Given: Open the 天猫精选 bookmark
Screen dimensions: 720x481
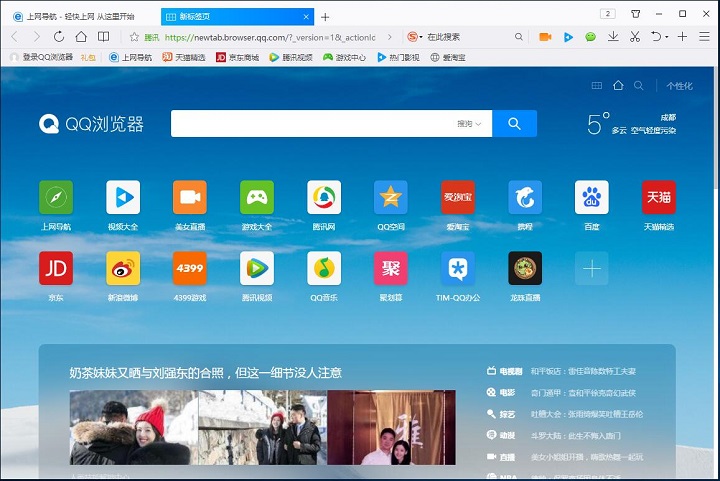Looking at the screenshot, I should tap(184, 57).
